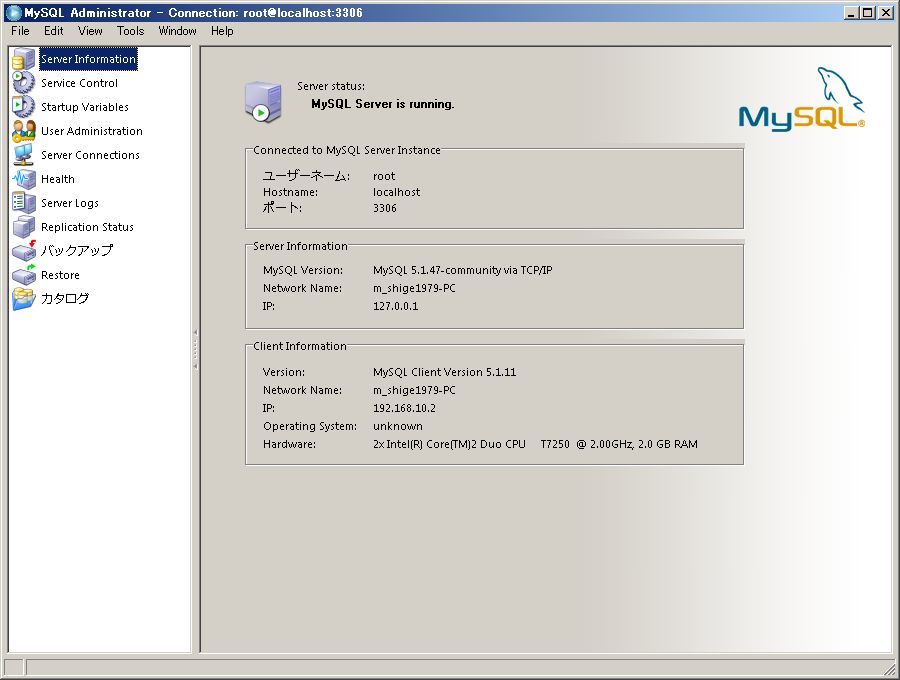Image resolution: width=900 pixels, height=680 pixels.
Task: Click the server IP 127.0.0.1
Action: click(395, 306)
